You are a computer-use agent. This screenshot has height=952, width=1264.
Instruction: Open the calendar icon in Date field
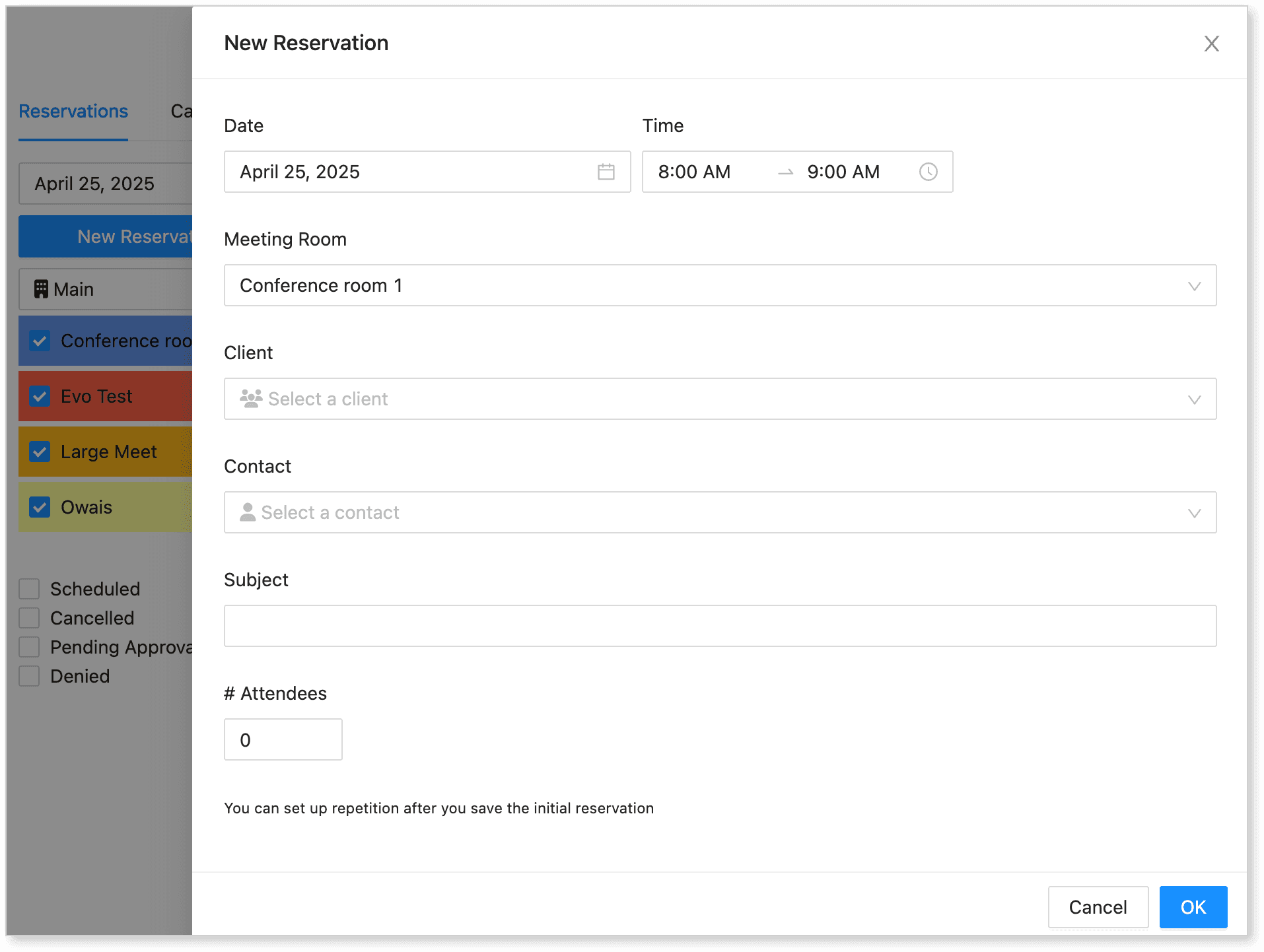click(x=606, y=172)
